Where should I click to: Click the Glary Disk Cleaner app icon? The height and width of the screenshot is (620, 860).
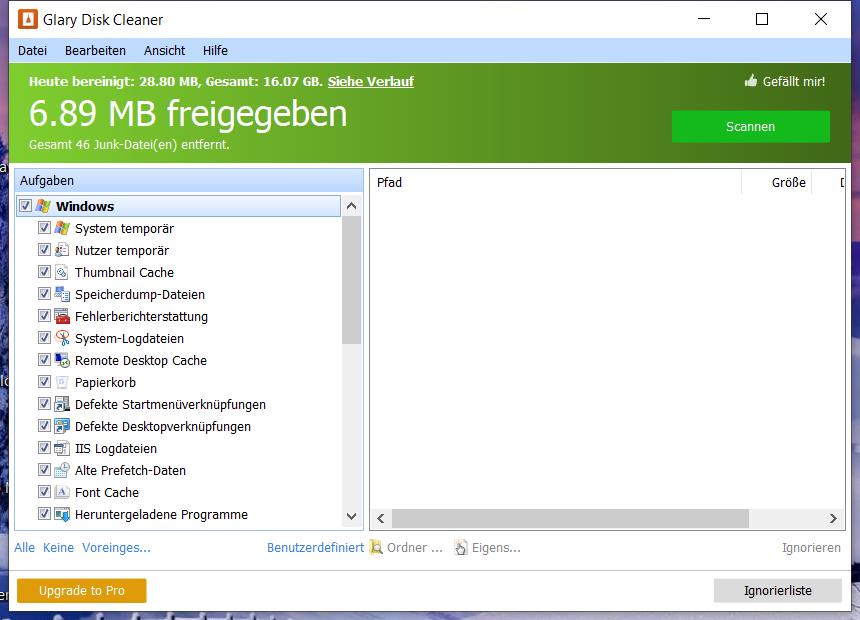click(x=27, y=19)
